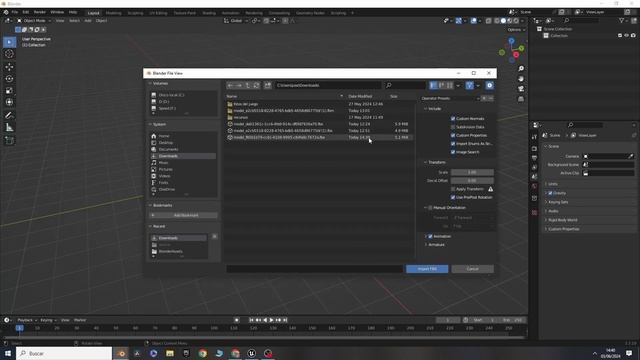
Task: Toggle Image Search checkbox
Action: coord(453,152)
